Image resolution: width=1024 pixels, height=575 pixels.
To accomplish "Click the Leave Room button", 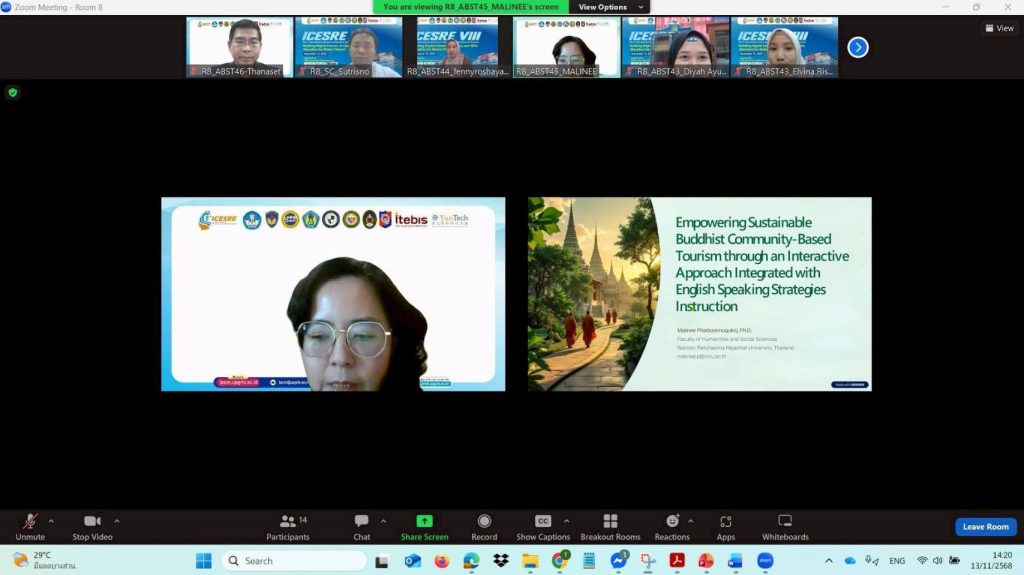I will click(985, 527).
